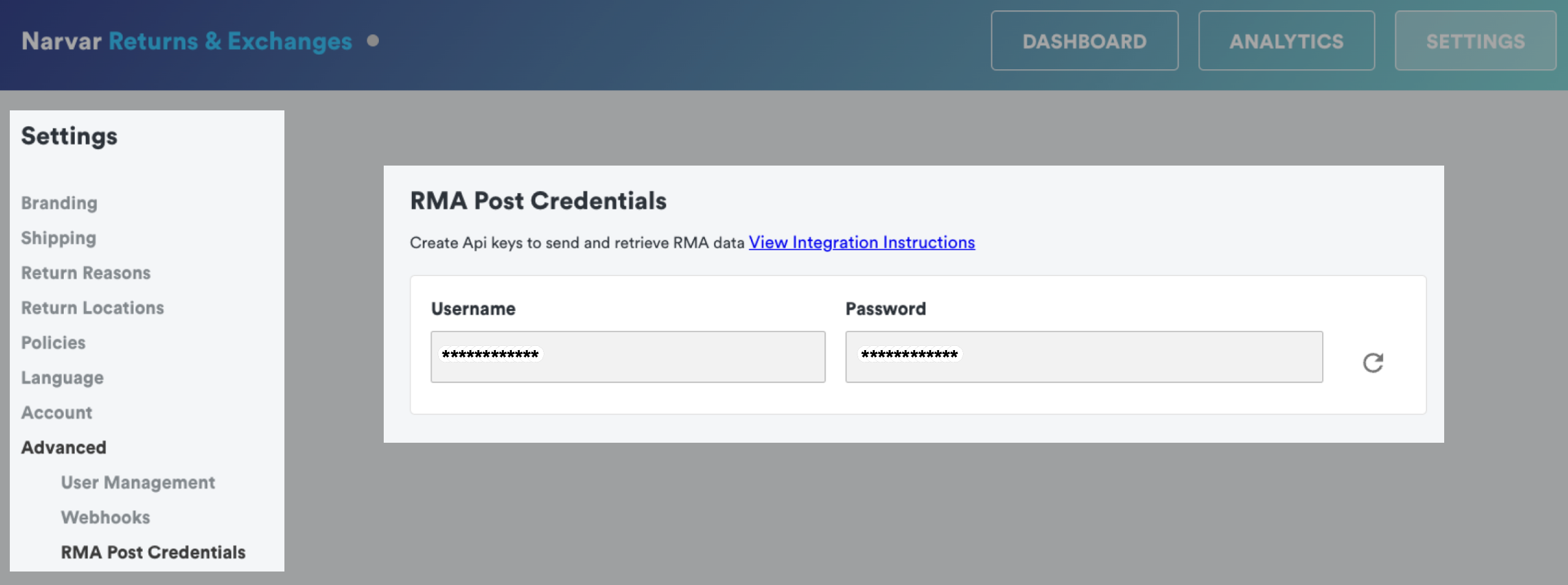1568x585 pixels.
Task: Click the Password credential field
Action: (x=1083, y=357)
